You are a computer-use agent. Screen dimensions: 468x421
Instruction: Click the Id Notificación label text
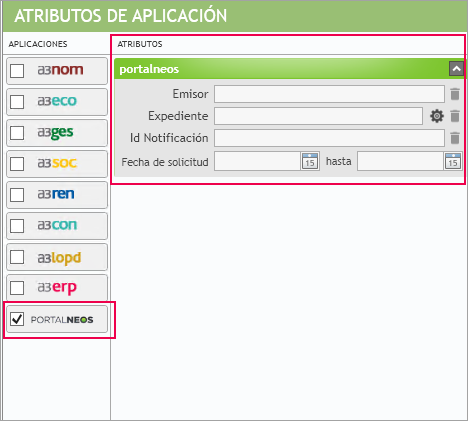[169, 138]
